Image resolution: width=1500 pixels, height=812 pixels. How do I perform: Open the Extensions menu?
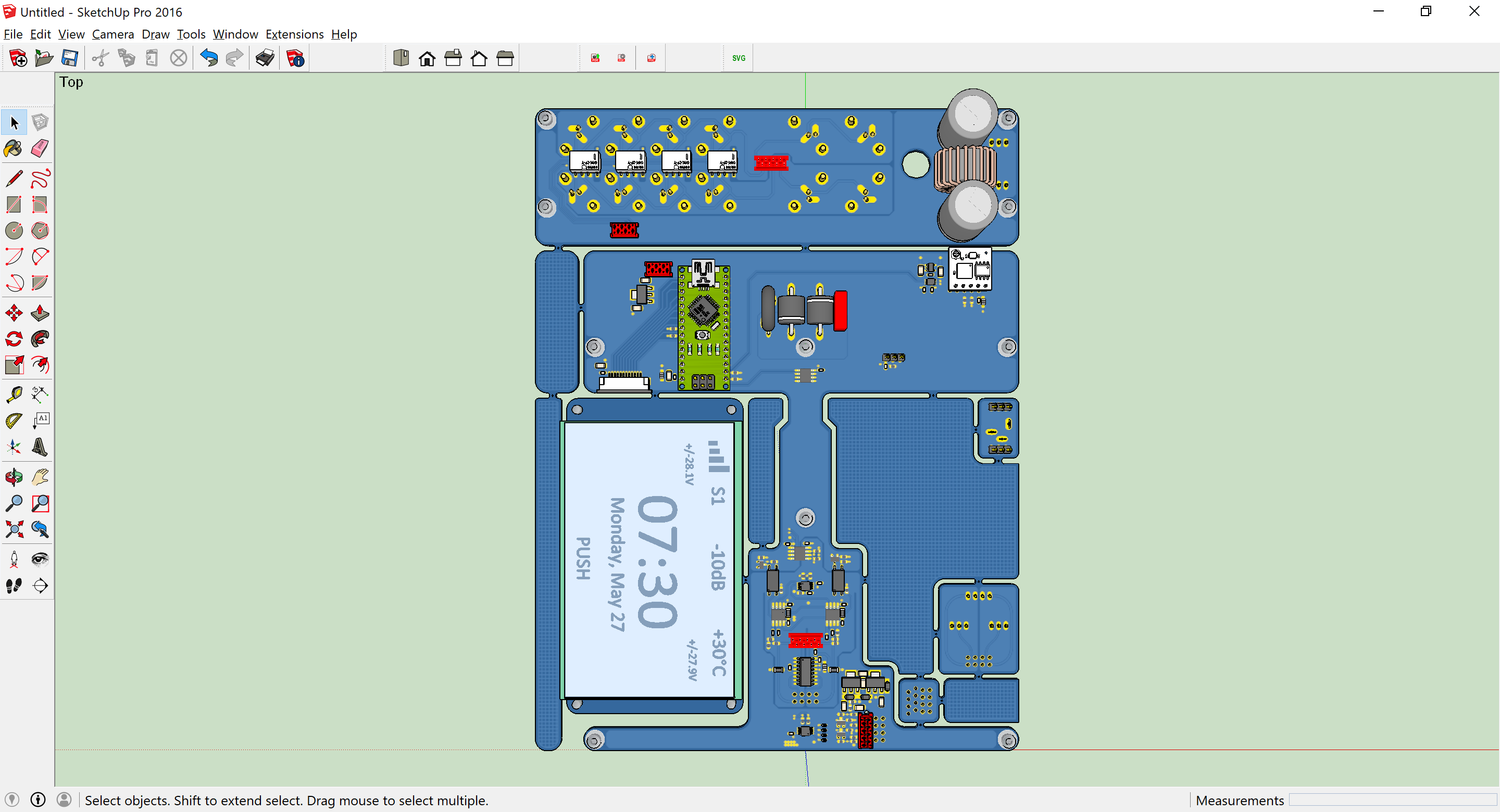[x=295, y=34]
